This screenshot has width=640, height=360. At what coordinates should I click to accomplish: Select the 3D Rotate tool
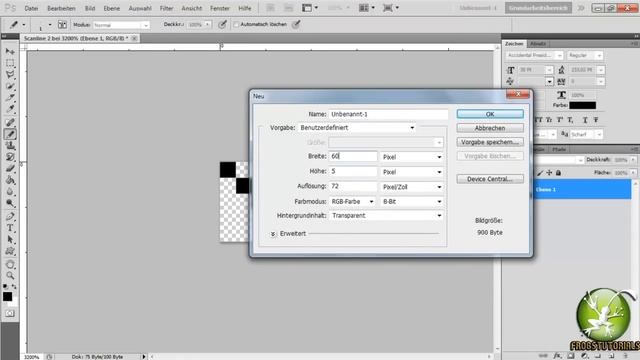point(10,264)
